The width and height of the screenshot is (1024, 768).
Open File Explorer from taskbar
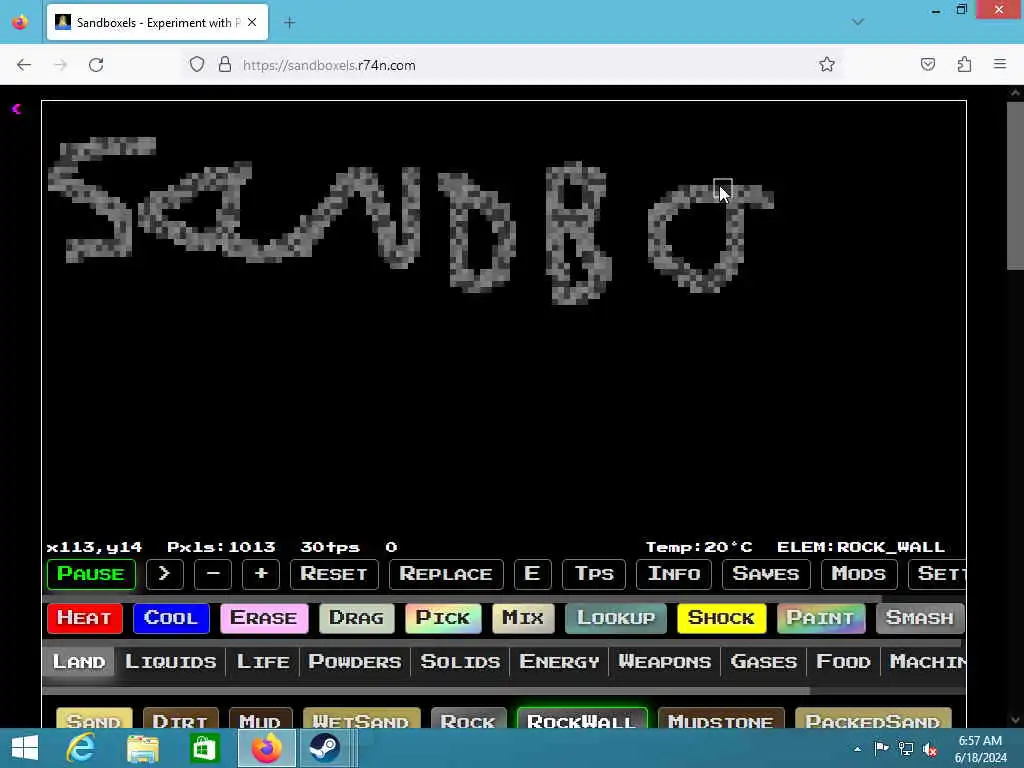point(142,748)
